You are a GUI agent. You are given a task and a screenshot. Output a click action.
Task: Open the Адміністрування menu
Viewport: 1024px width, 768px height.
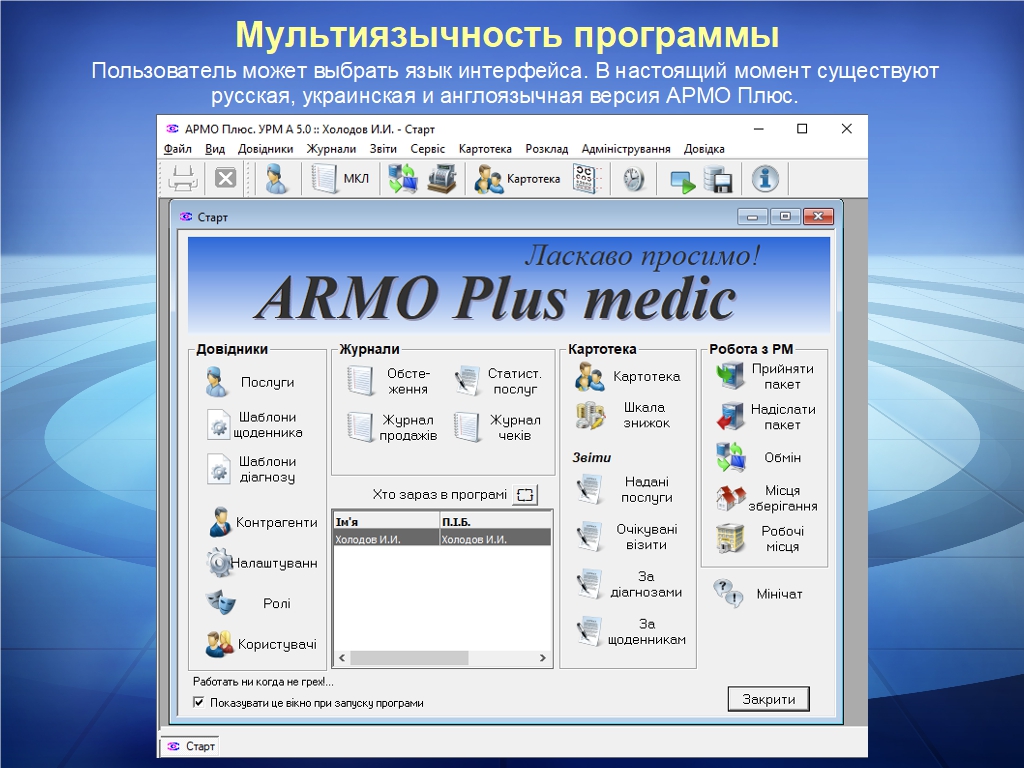click(x=625, y=149)
